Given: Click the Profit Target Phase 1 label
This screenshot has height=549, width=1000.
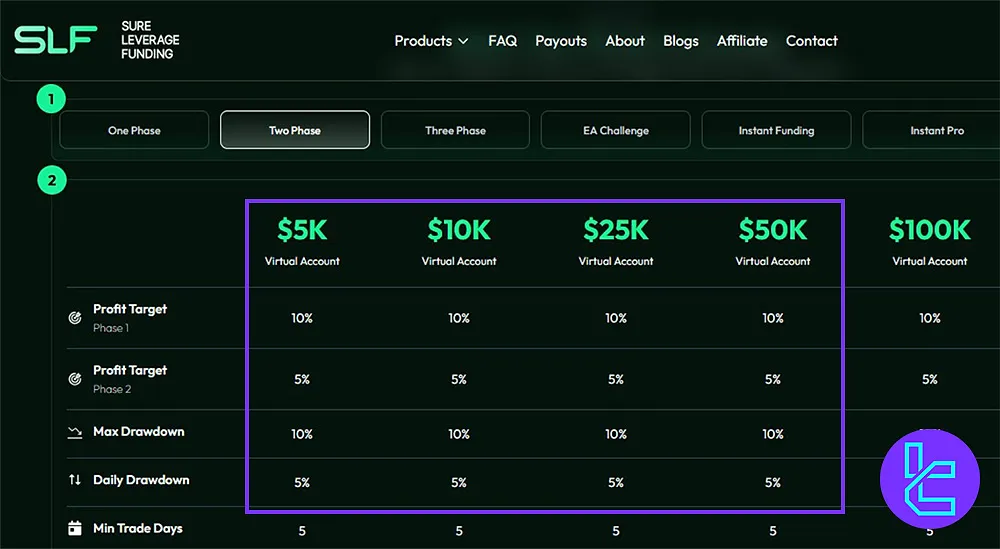Looking at the screenshot, I should [130, 318].
